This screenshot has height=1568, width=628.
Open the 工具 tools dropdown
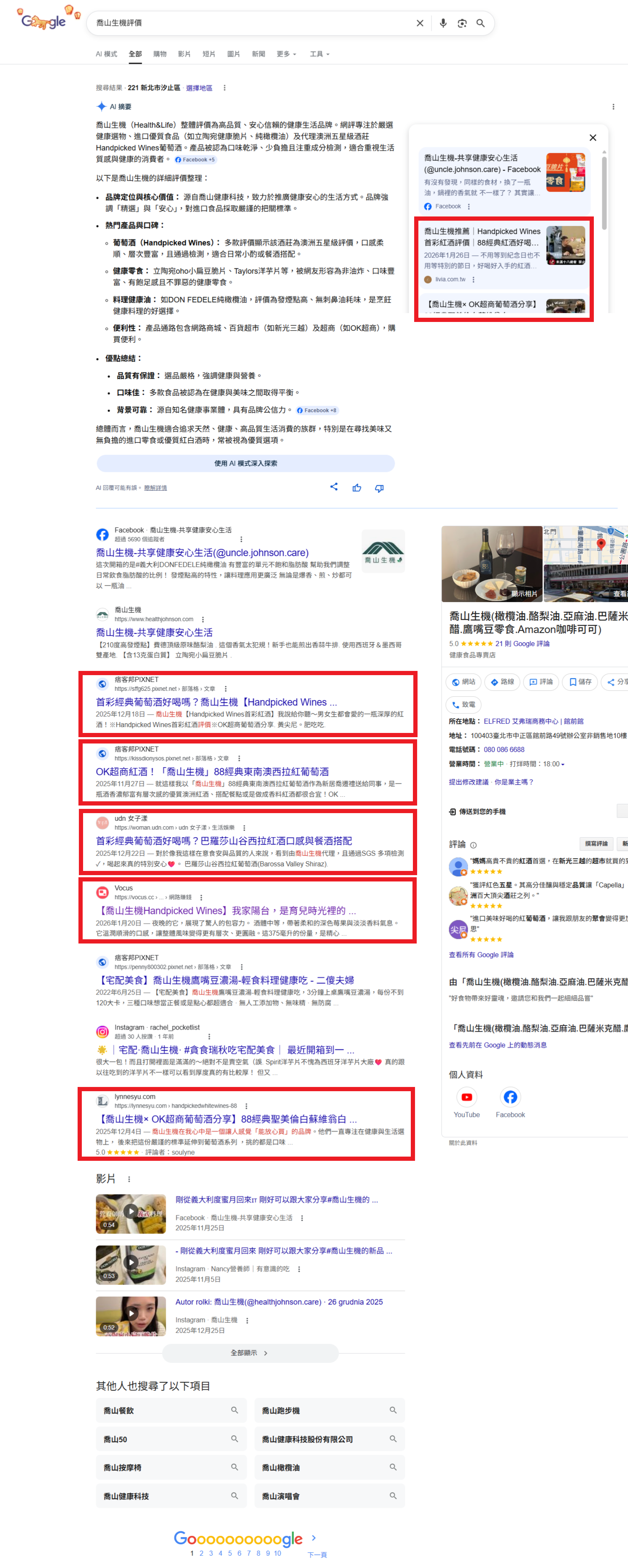(319, 54)
